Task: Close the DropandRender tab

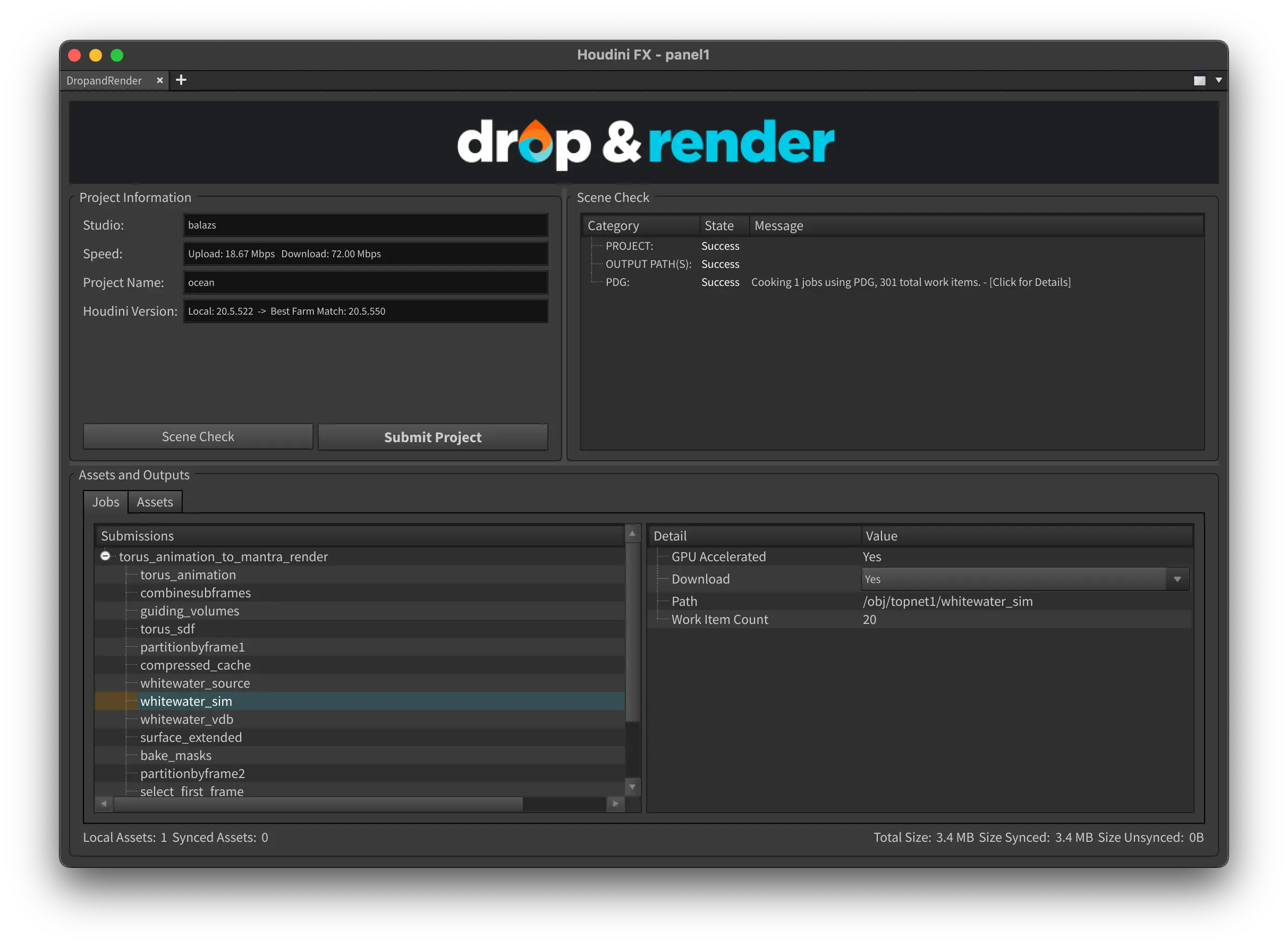Action: (160, 80)
